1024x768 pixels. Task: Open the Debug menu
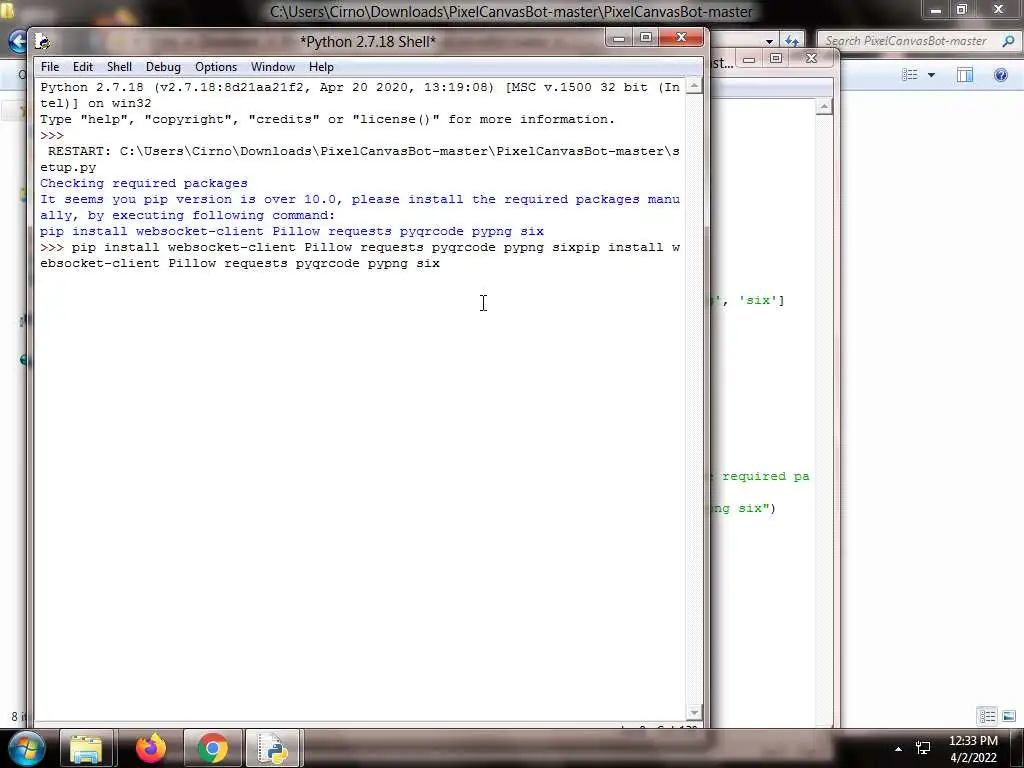(x=163, y=67)
